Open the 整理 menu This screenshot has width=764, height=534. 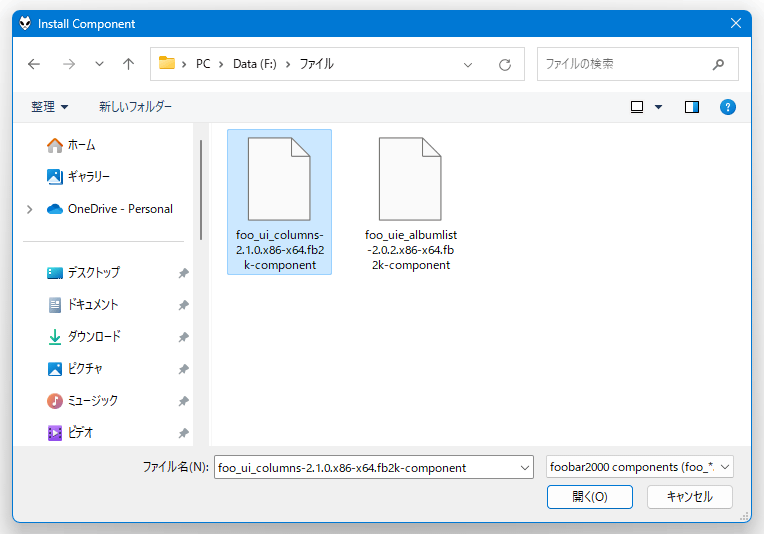(x=49, y=107)
